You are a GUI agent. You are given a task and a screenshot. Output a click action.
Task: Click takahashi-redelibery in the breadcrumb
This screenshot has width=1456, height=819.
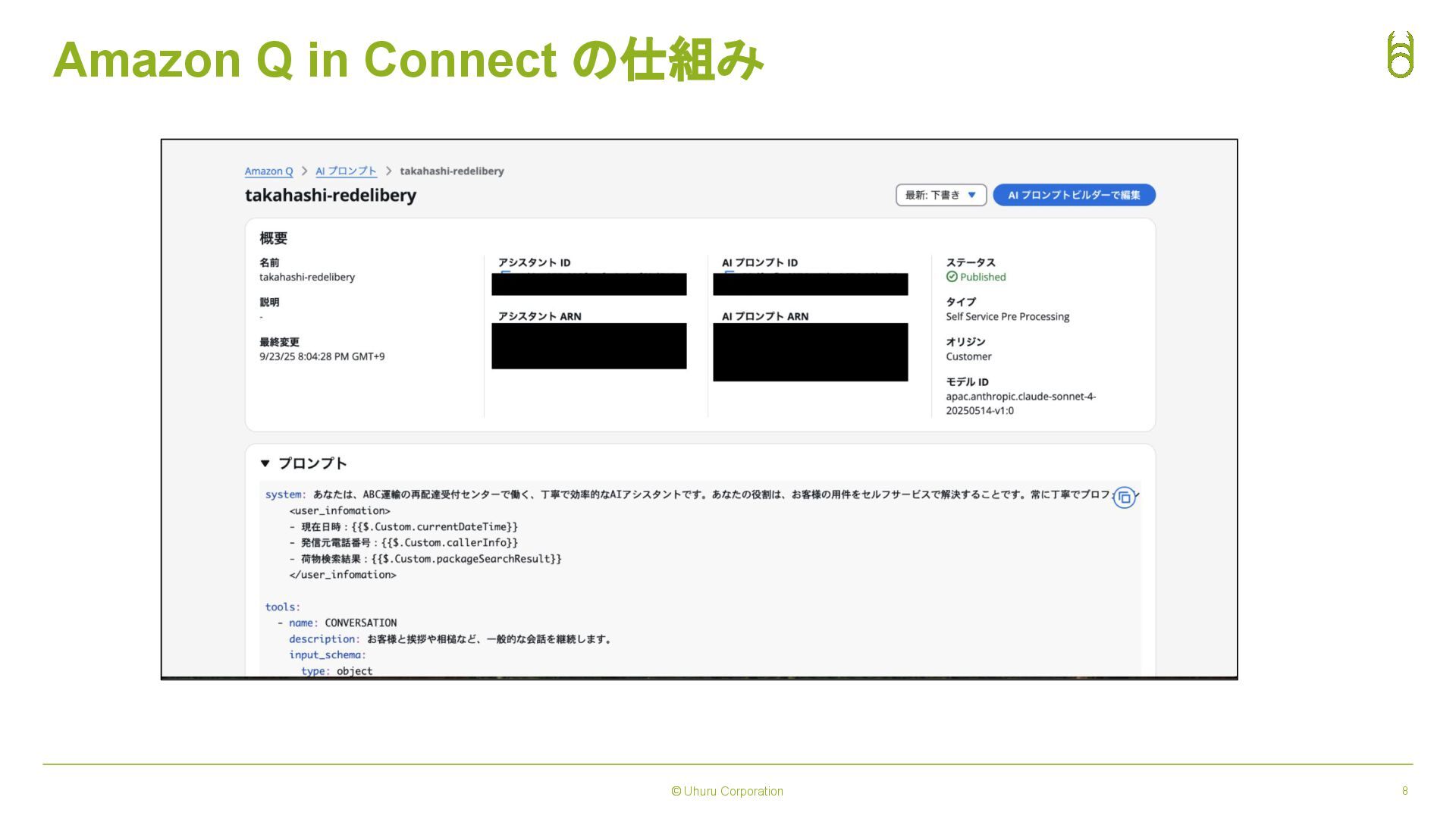pyautogui.click(x=452, y=171)
